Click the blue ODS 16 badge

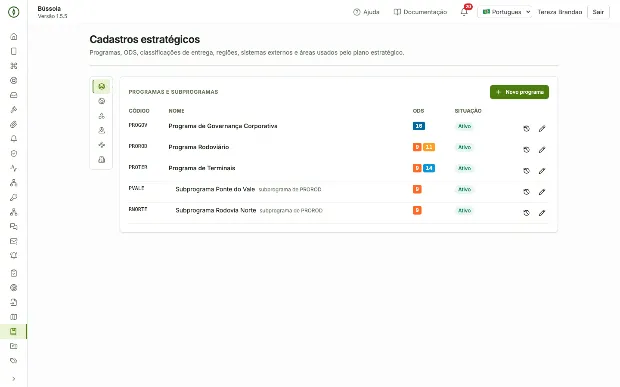click(x=419, y=126)
